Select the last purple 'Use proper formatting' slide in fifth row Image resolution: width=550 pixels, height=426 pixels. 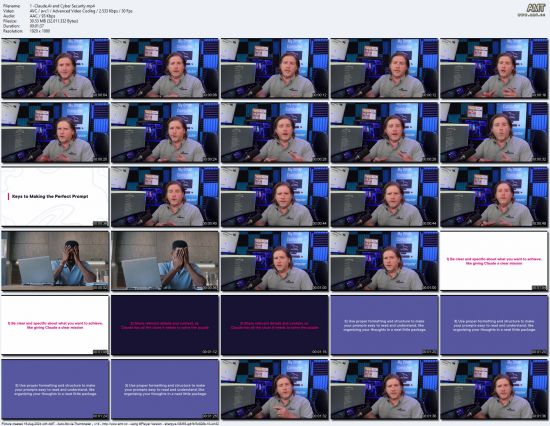pyautogui.click(x=494, y=325)
